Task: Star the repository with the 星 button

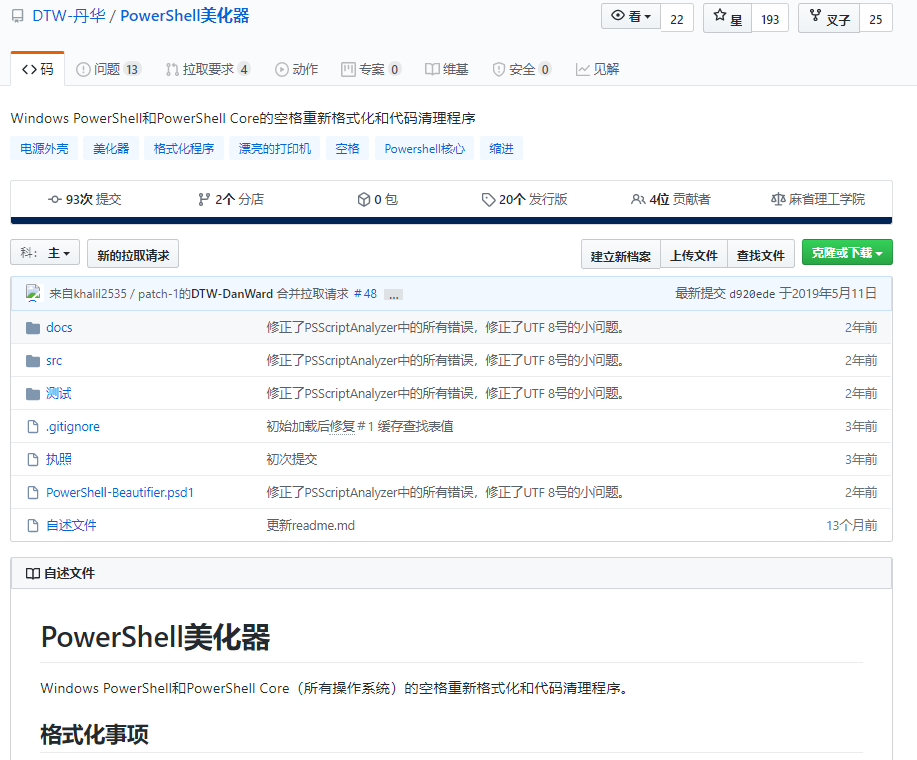Action: (728, 18)
